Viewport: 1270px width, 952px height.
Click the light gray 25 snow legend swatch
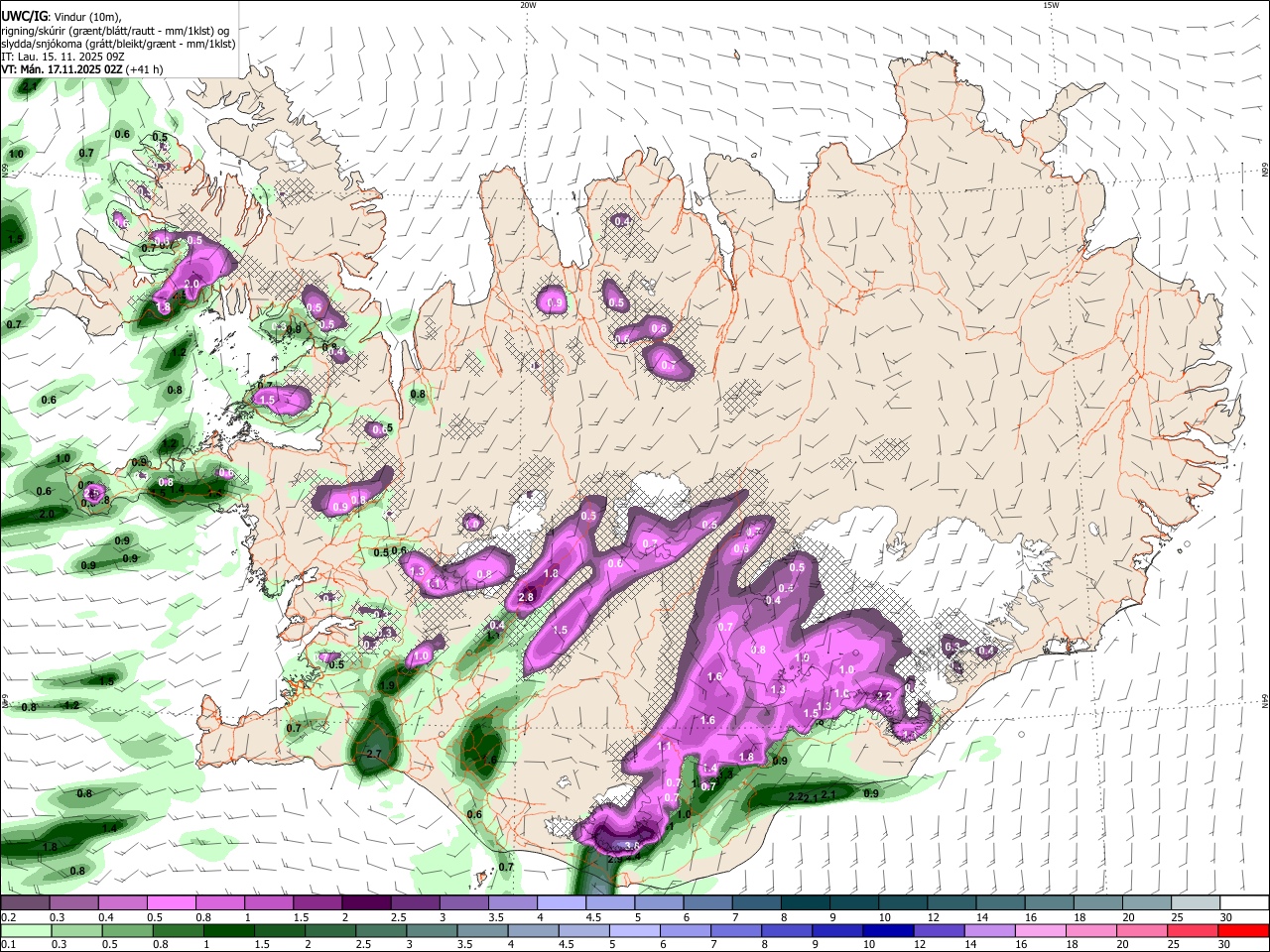(x=1197, y=902)
